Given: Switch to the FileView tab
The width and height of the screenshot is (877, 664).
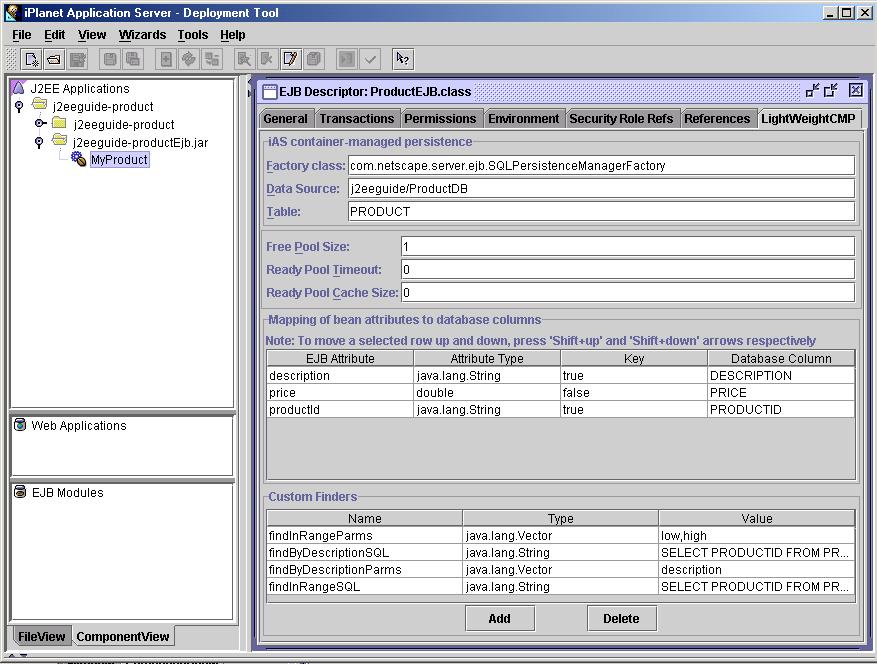Looking at the screenshot, I should pyautogui.click(x=41, y=636).
